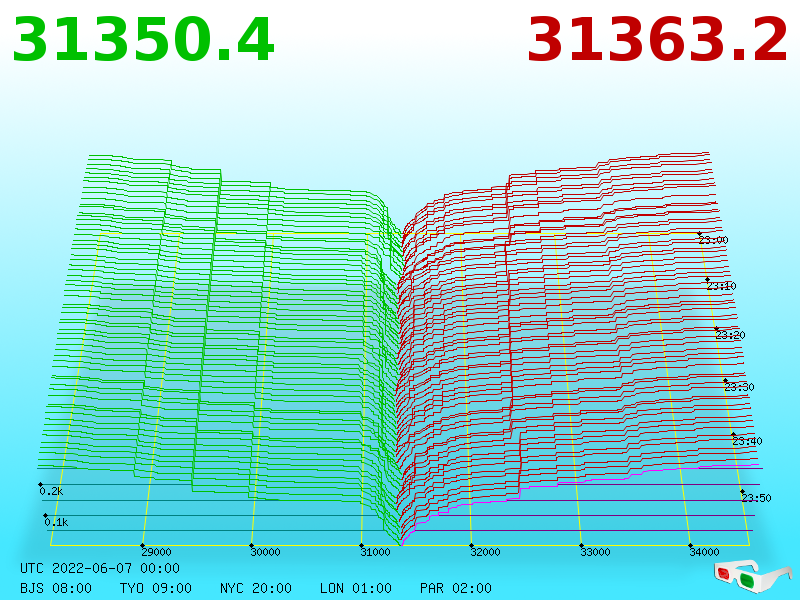Click the 30000 price axis label
800x600 pixels.
(265, 552)
